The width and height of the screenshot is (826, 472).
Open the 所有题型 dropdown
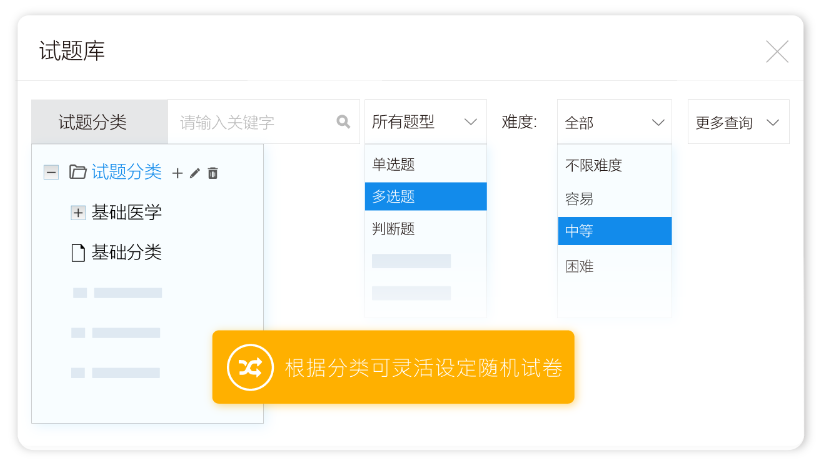click(425, 122)
